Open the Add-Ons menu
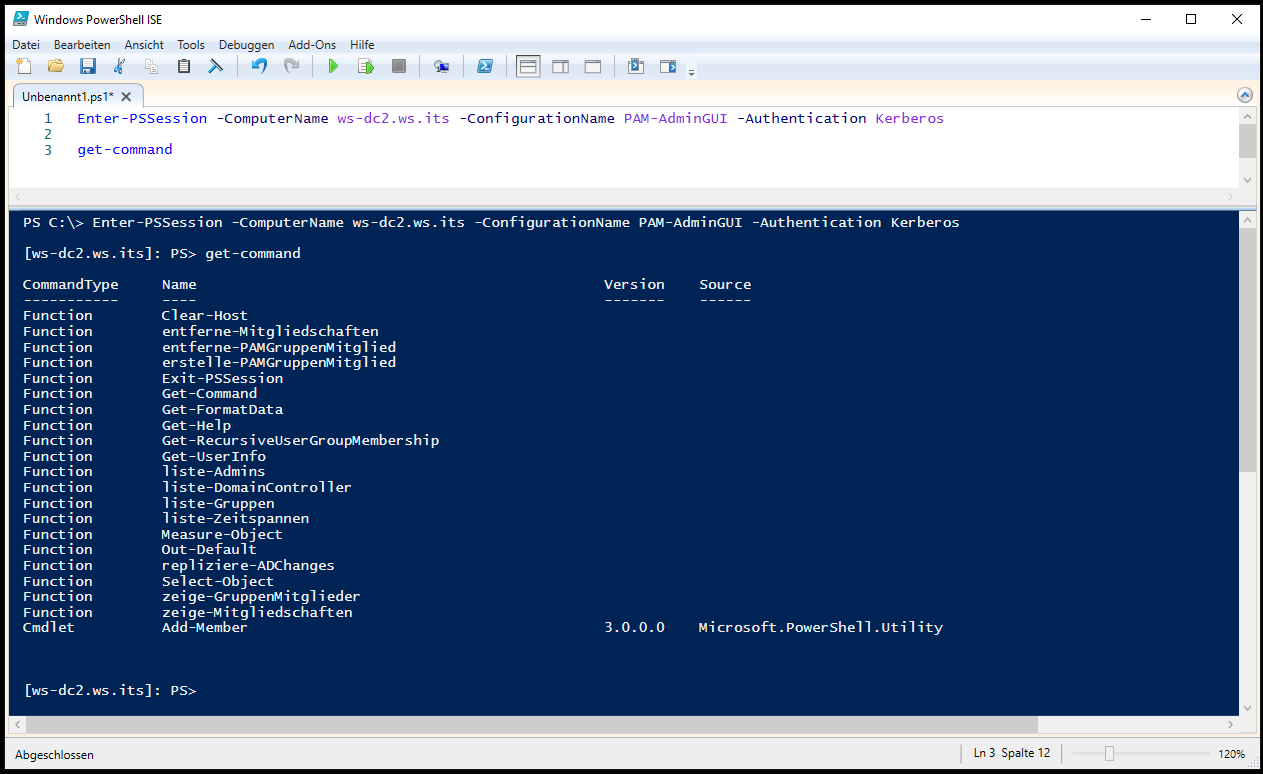The height and width of the screenshot is (774, 1263). click(312, 45)
